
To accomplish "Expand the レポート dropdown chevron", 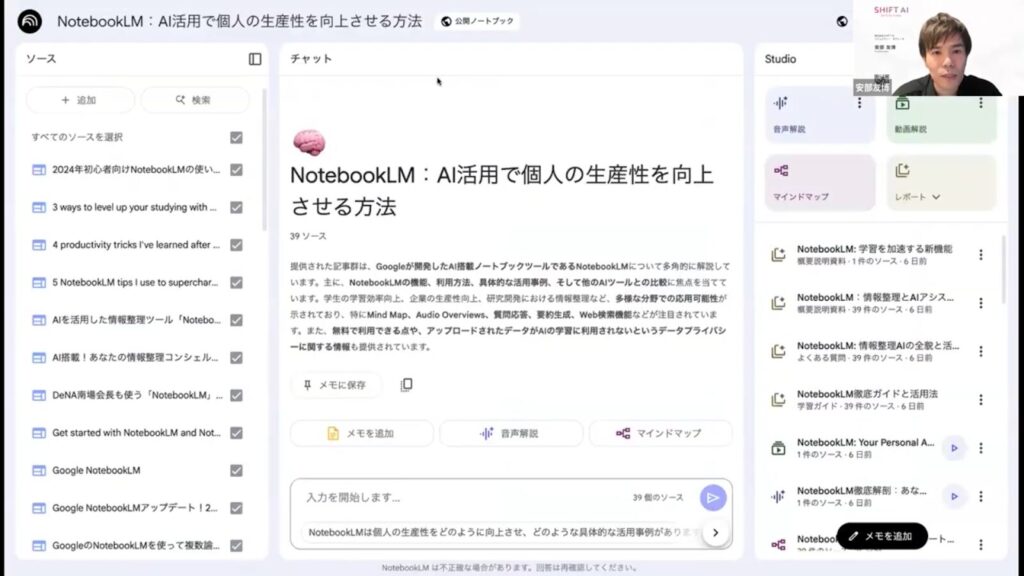I will pos(936,197).
